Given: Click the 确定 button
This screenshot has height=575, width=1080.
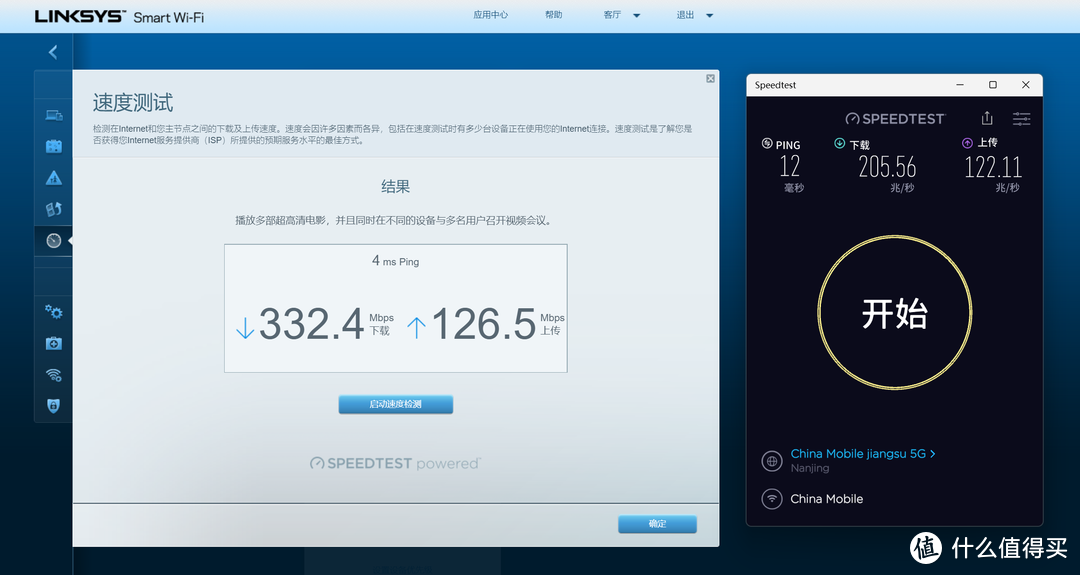Looking at the screenshot, I should (x=657, y=524).
